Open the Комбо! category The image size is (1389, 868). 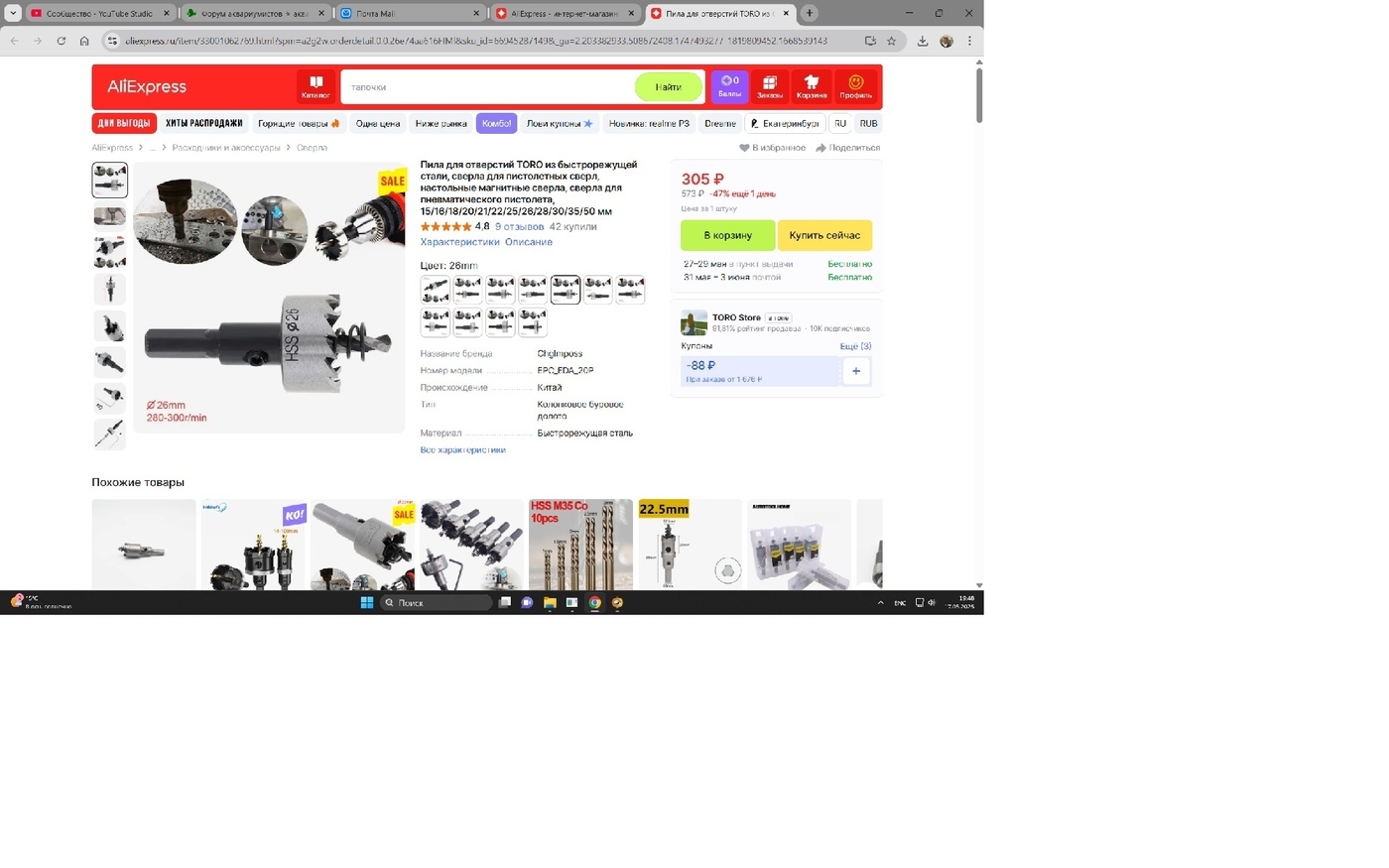click(x=496, y=123)
